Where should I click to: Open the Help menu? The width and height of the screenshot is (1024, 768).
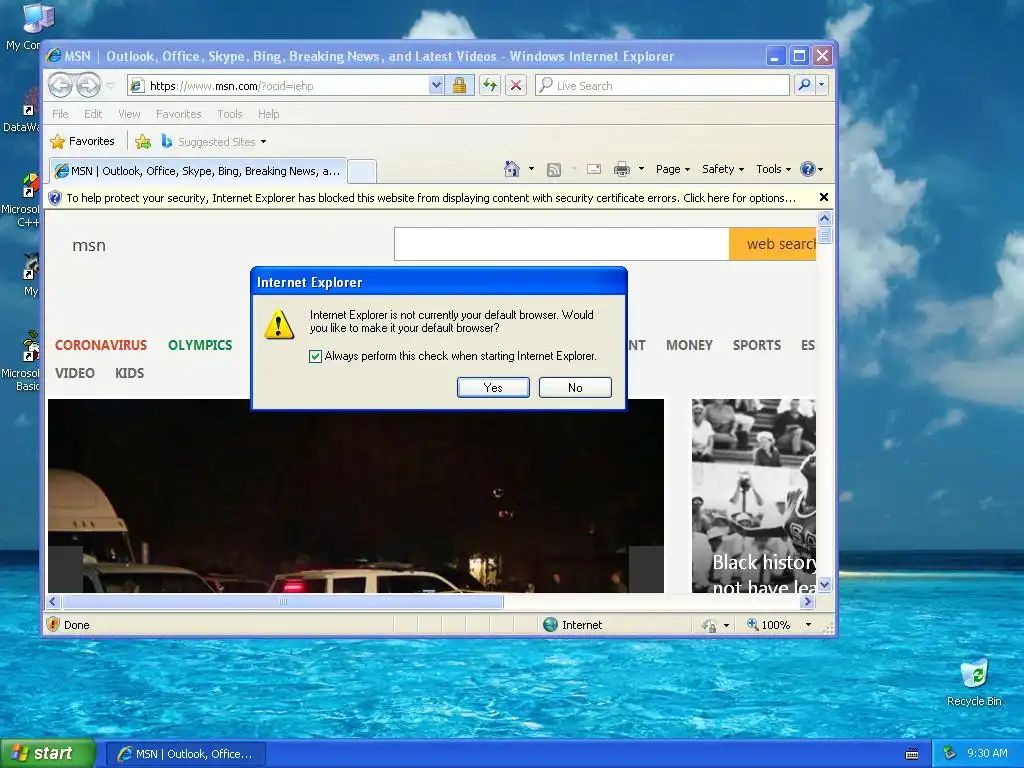click(x=268, y=114)
